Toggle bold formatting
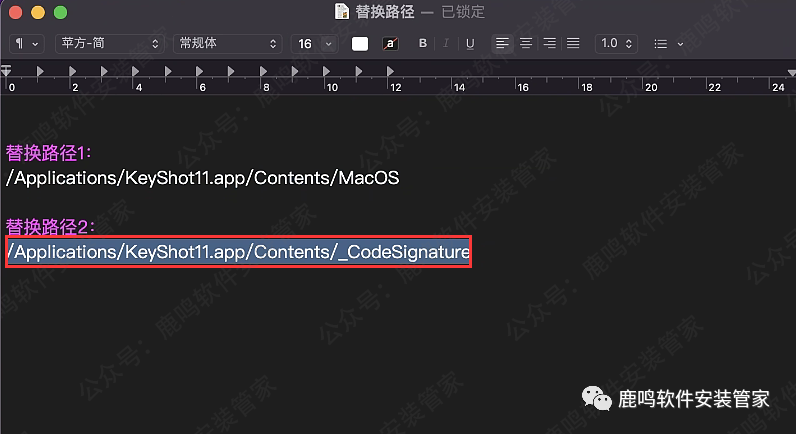Image resolution: width=796 pixels, height=434 pixels. (x=423, y=44)
